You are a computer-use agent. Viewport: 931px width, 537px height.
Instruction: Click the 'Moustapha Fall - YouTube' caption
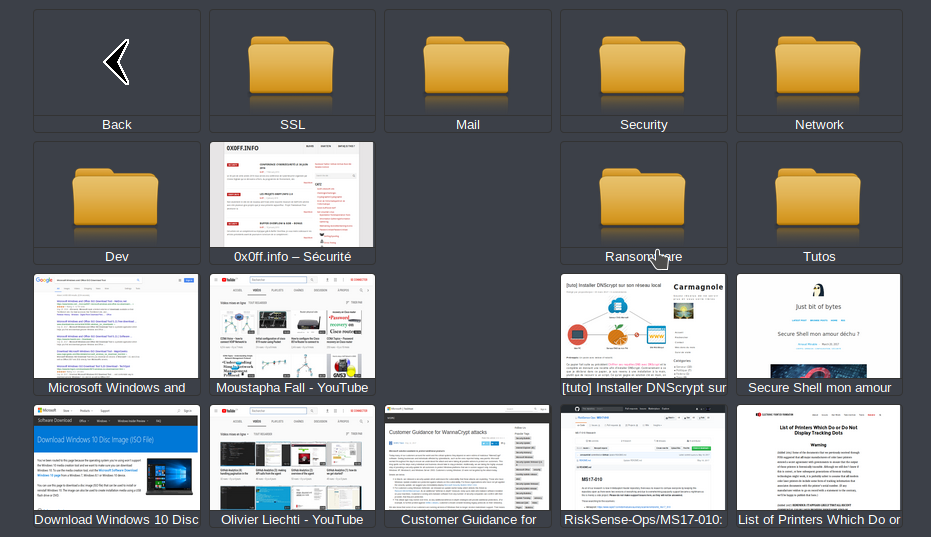coord(292,388)
